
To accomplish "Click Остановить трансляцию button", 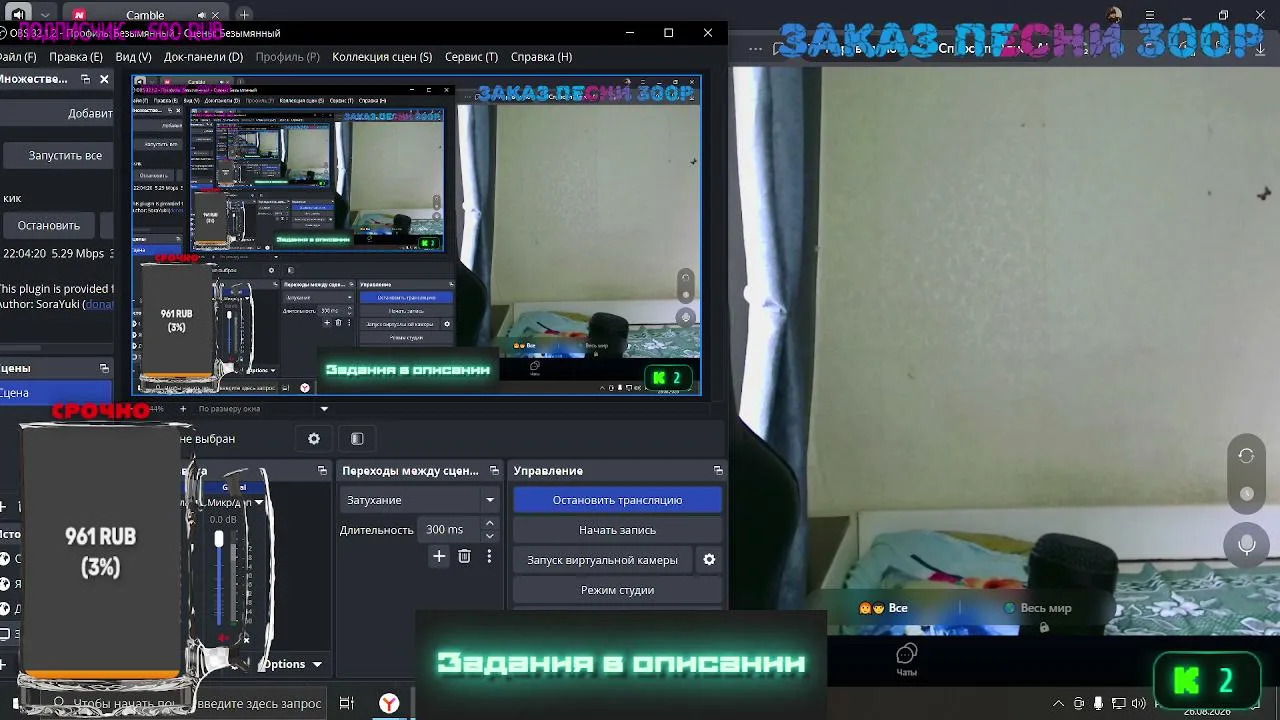I will pyautogui.click(x=617, y=500).
